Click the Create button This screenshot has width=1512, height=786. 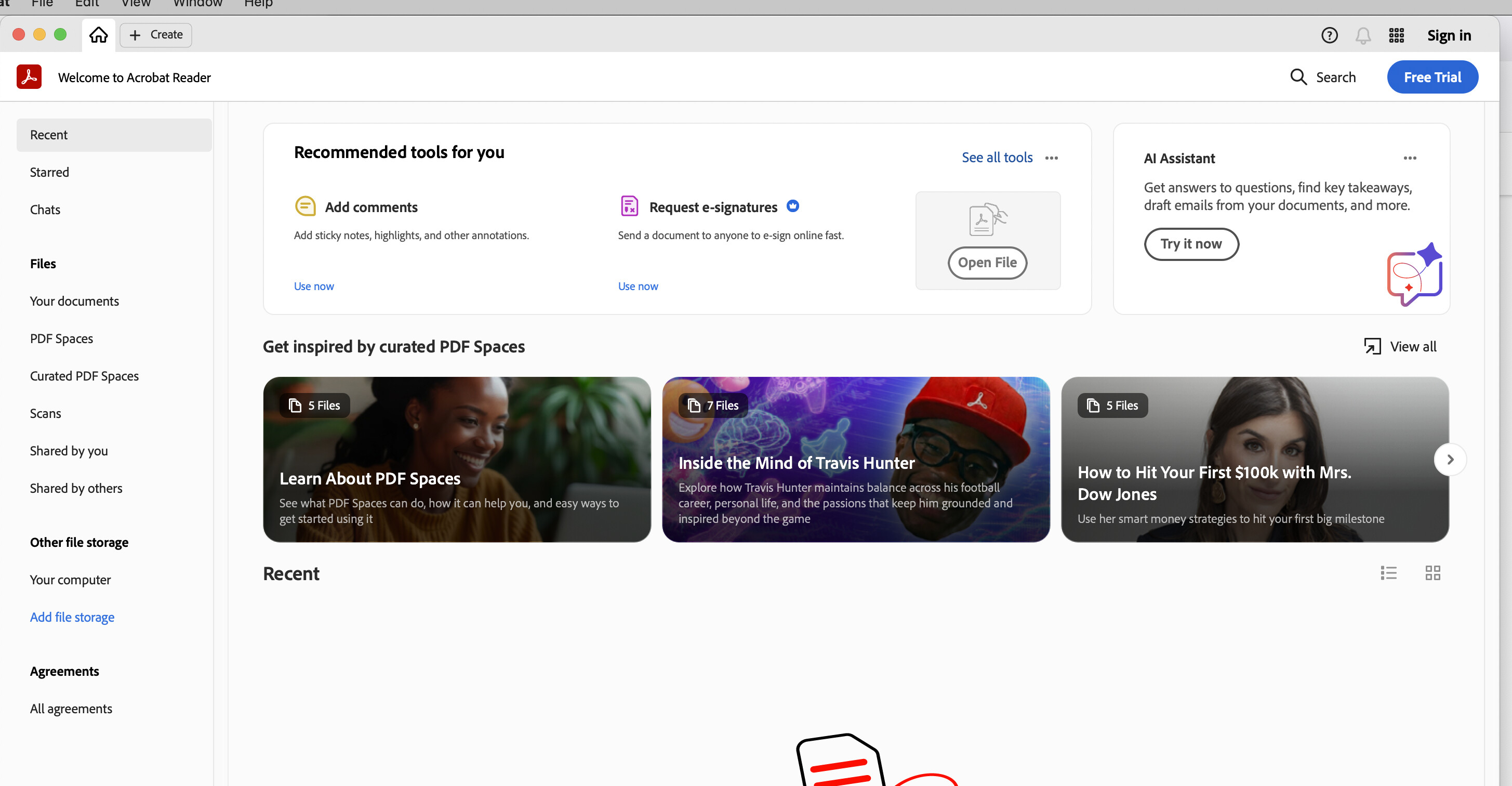[x=155, y=35]
